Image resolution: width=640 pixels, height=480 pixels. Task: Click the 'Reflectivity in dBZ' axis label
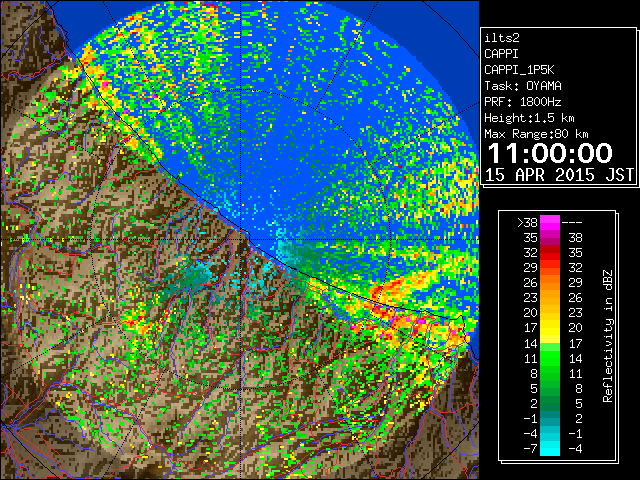(x=608, y=336)
